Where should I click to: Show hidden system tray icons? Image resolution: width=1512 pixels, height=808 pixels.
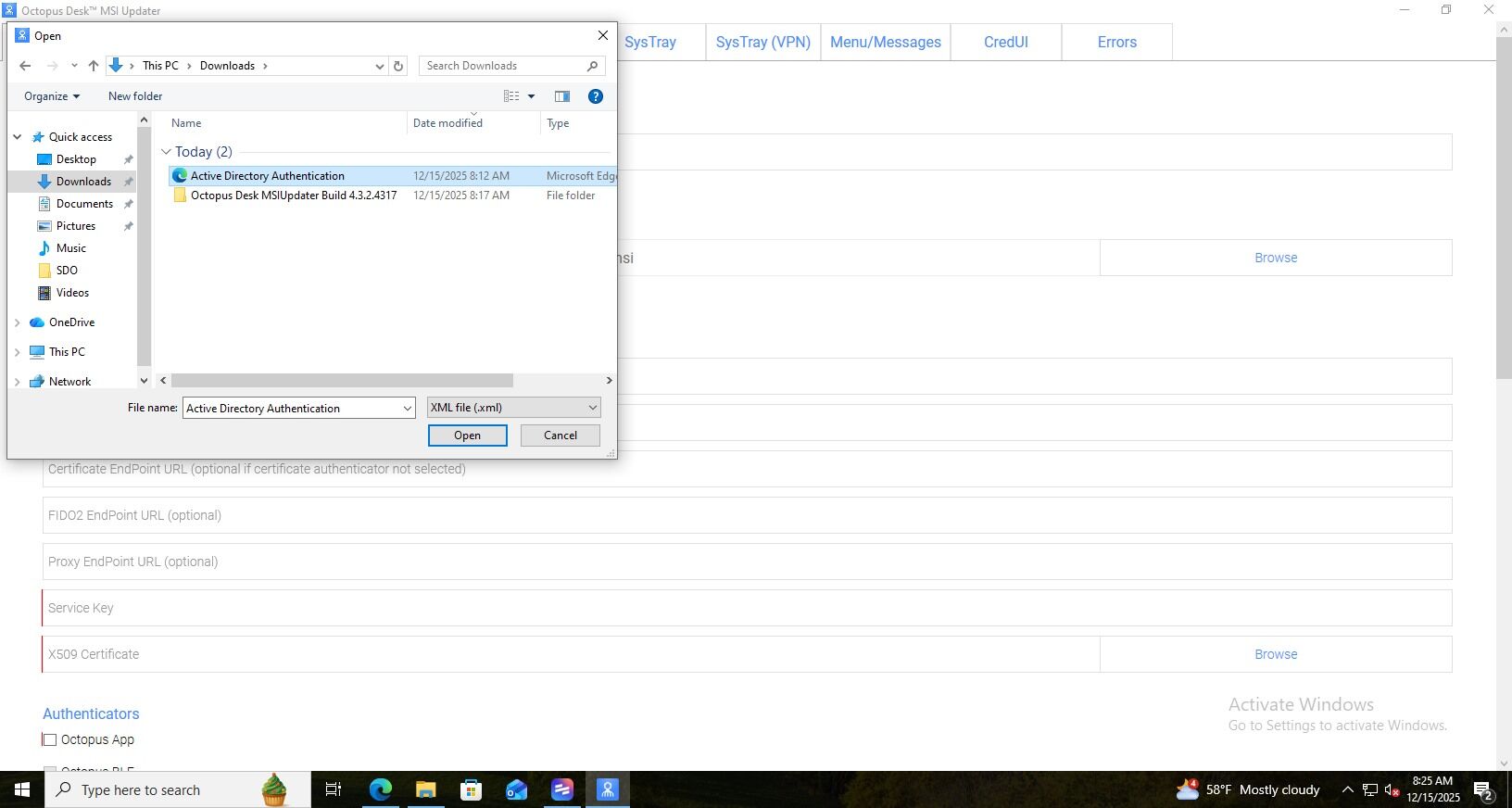pyautogui.click(x=1347, y=789)
